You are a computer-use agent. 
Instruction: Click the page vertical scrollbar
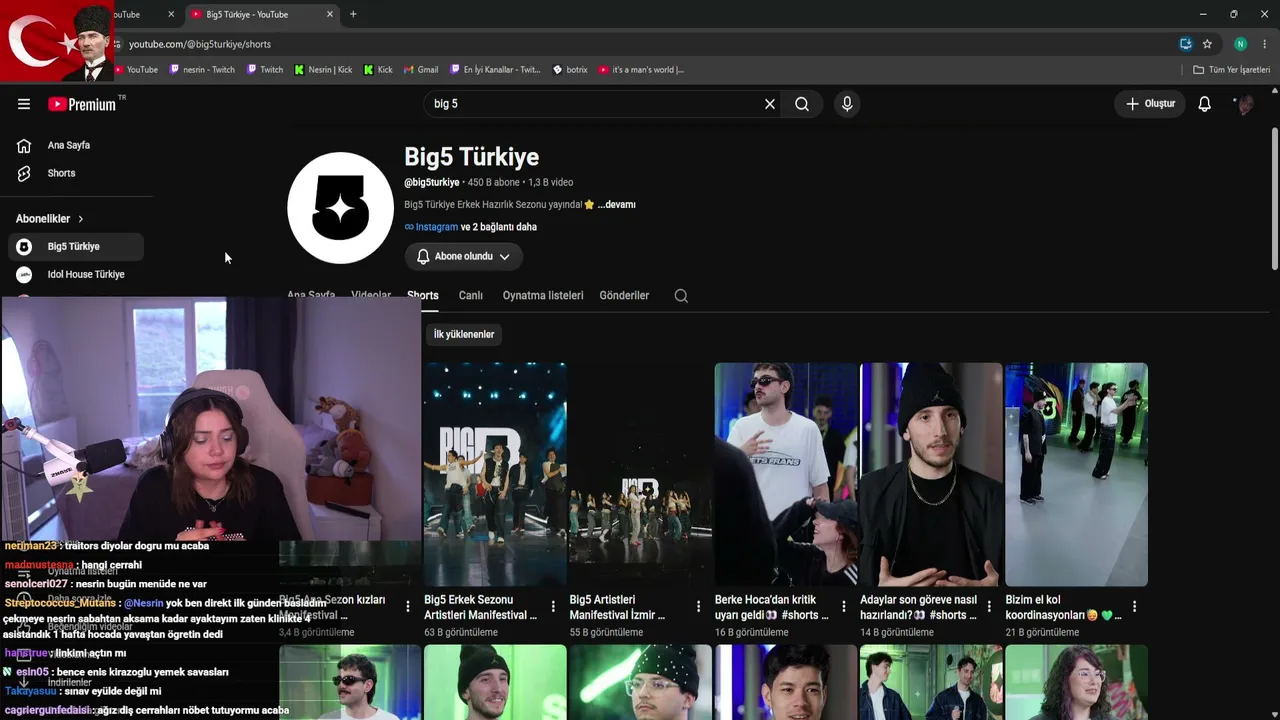tap(1274, 200)
